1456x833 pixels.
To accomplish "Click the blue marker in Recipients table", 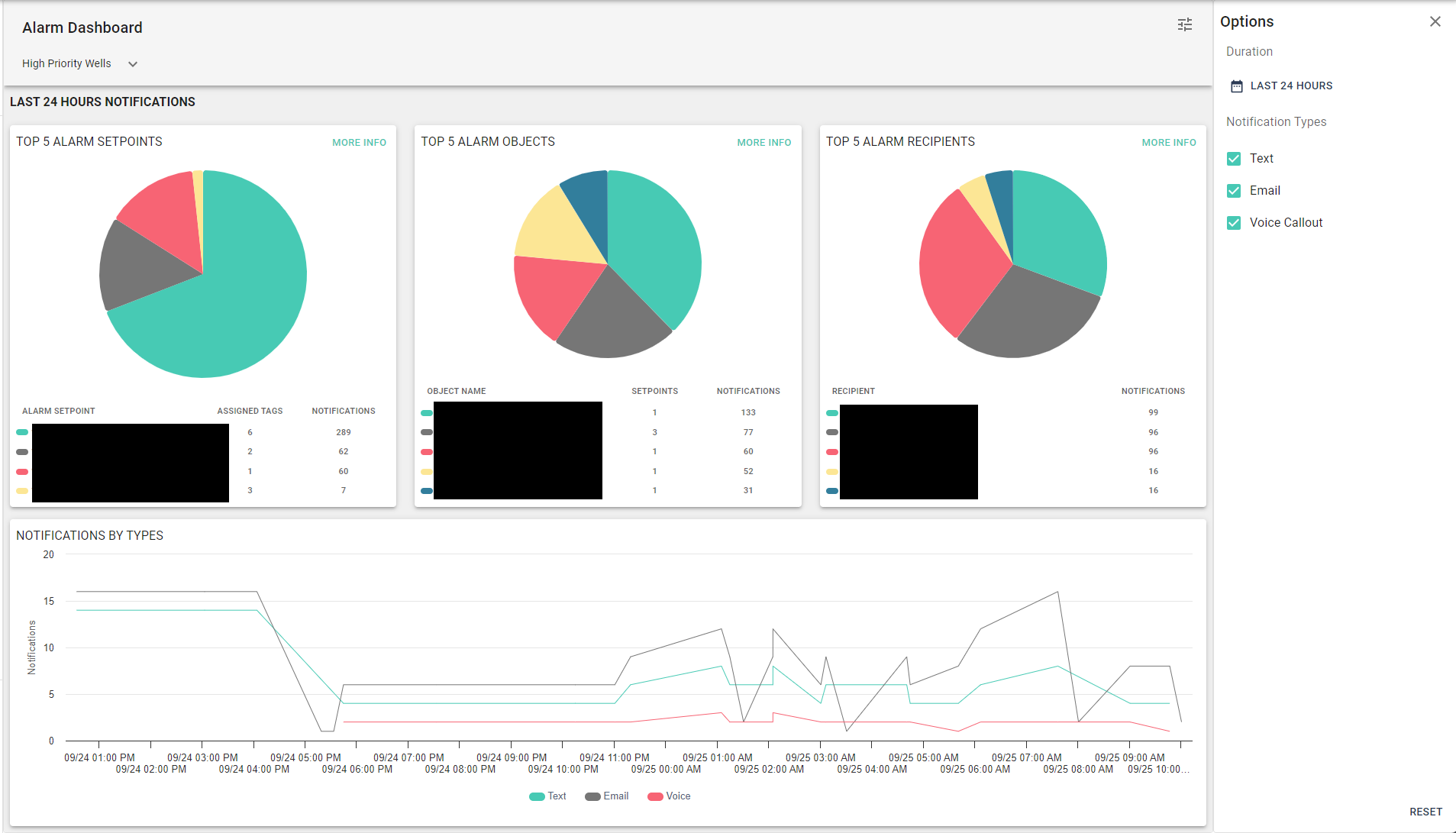I will click(831, 491).
